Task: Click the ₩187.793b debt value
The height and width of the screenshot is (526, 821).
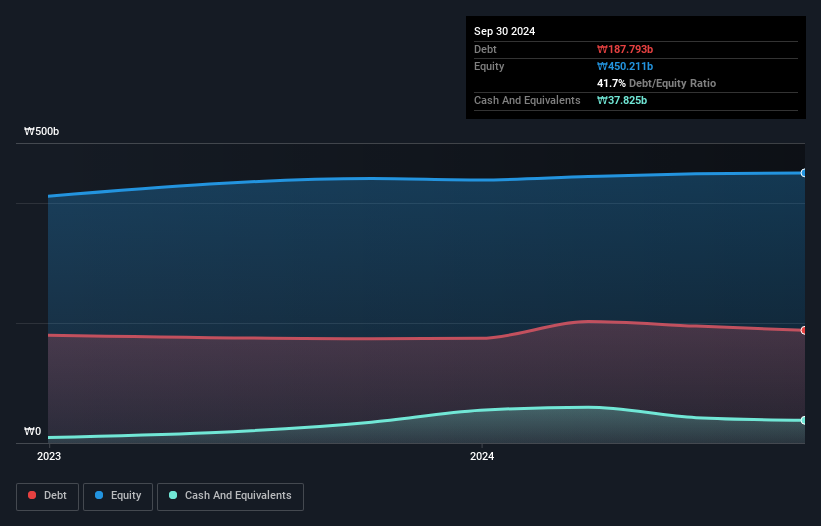Action: [x=625, y=49]
